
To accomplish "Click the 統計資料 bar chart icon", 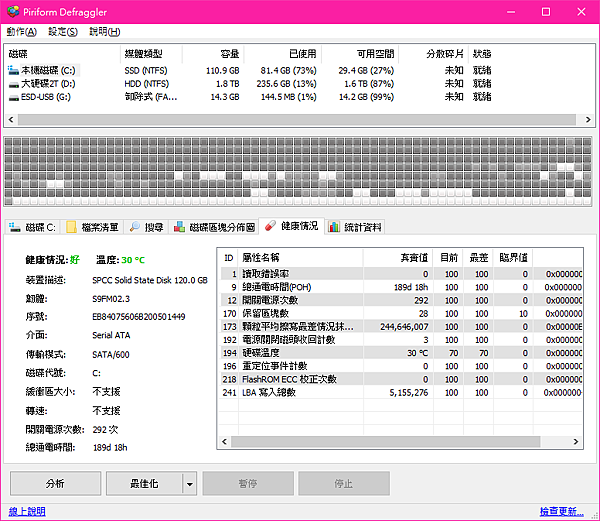I will click(x=334, y=227).
